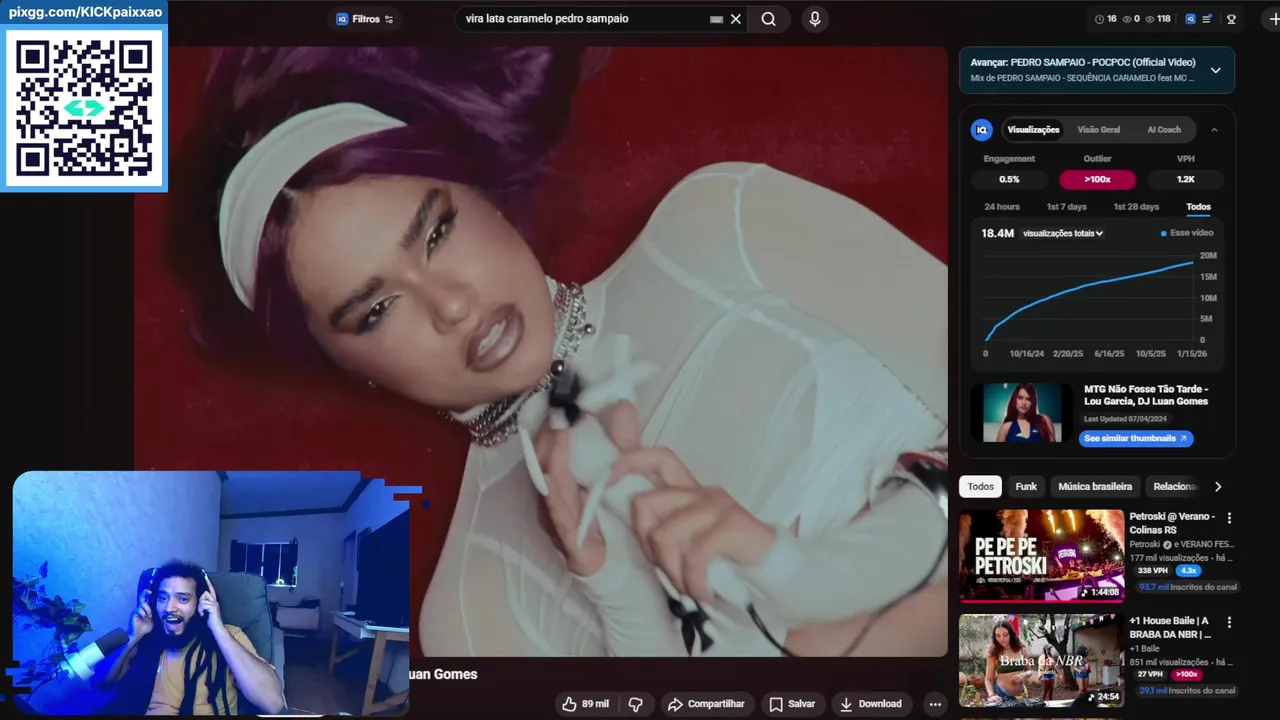The width and height of the screenshot is (1280, 720).
Task: Click the Salvar button
Action: click(x=791, y=704)
